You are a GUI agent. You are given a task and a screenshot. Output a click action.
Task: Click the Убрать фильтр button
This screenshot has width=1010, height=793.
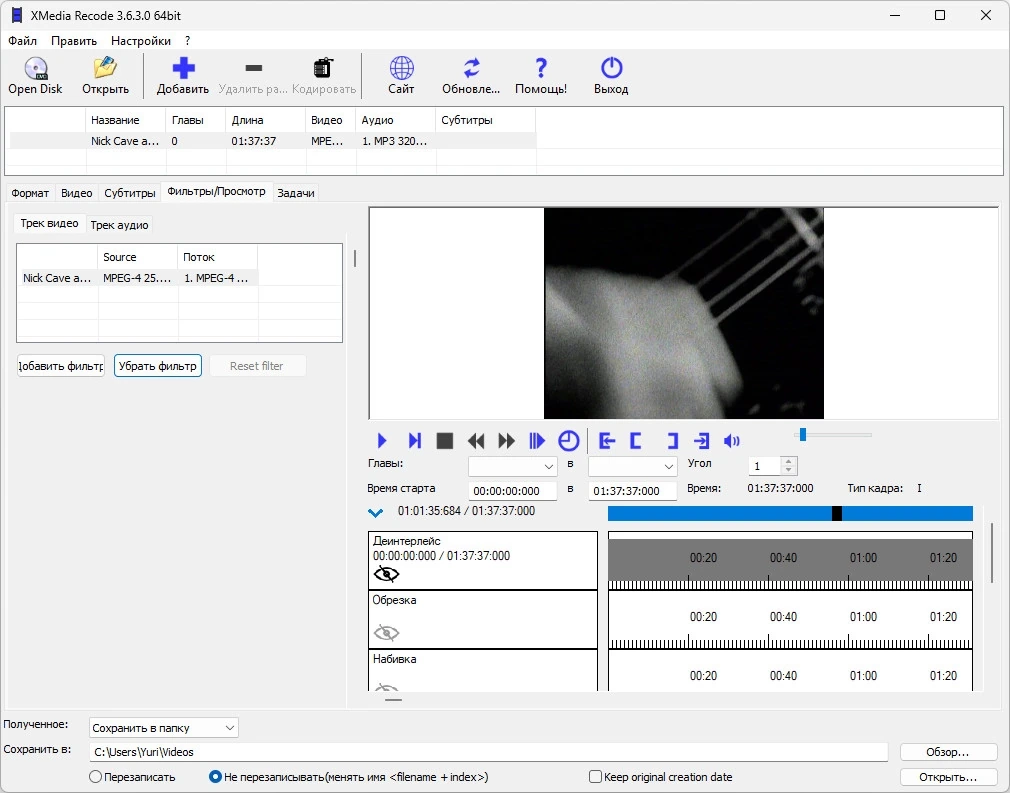point(158,366)
